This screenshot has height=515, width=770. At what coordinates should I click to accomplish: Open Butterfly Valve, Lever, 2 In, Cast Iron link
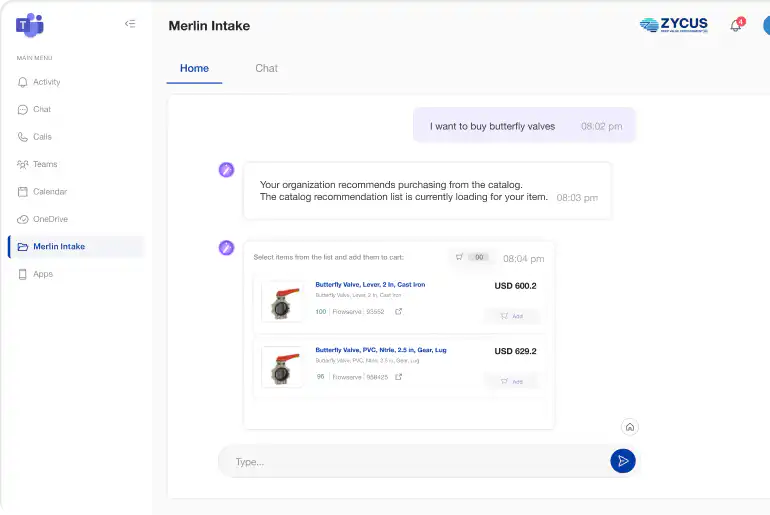(x=370, y=285)
